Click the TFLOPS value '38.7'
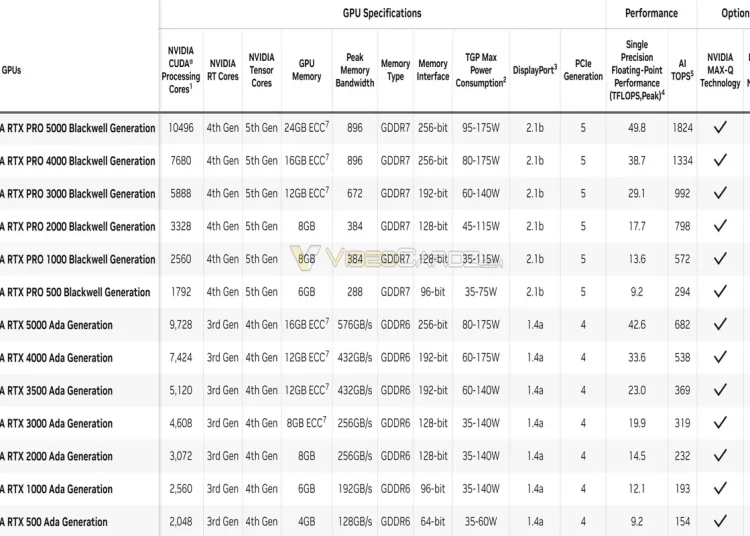This screenshot has width=750, height=536. pos(637,161)
